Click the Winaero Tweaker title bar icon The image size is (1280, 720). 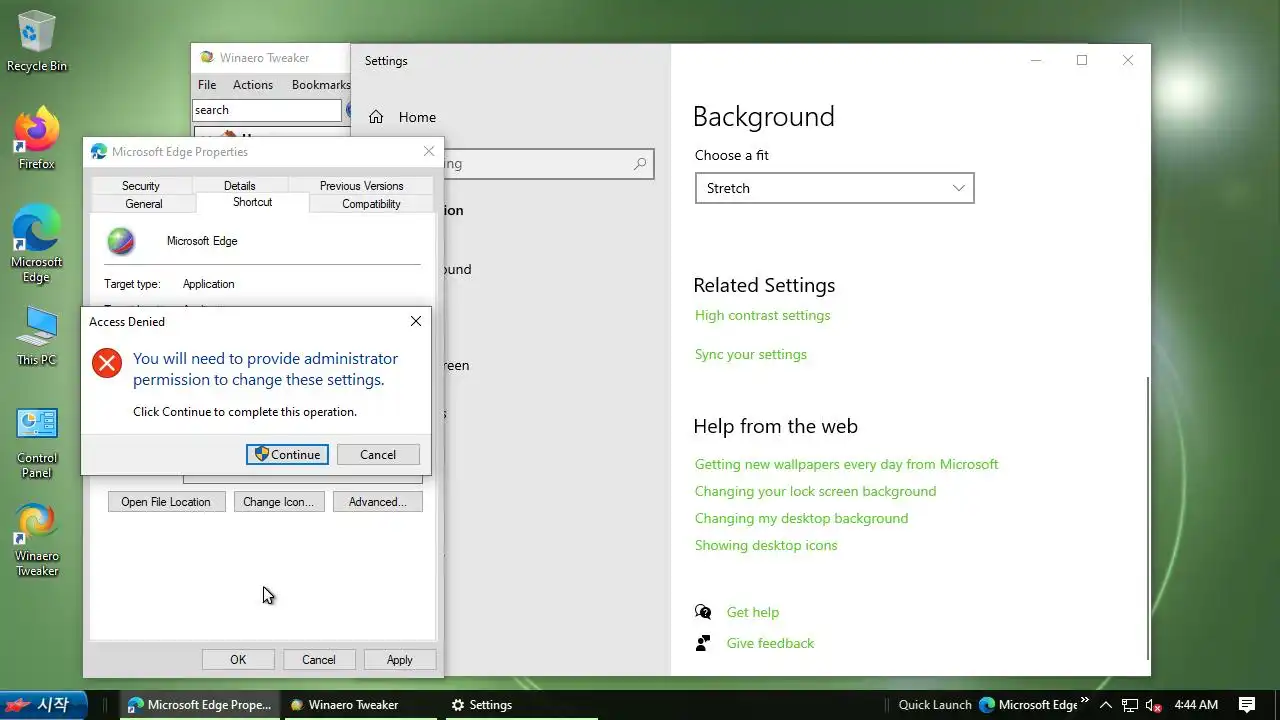(x=207, y=58)
